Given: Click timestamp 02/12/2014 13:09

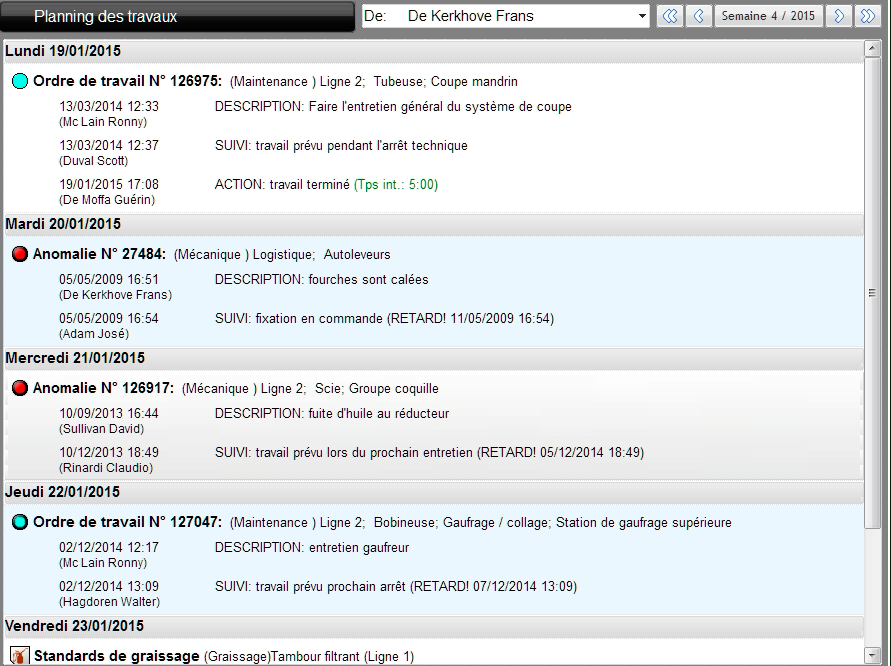Looking at the screenshot, I should (x=109, y=586).
